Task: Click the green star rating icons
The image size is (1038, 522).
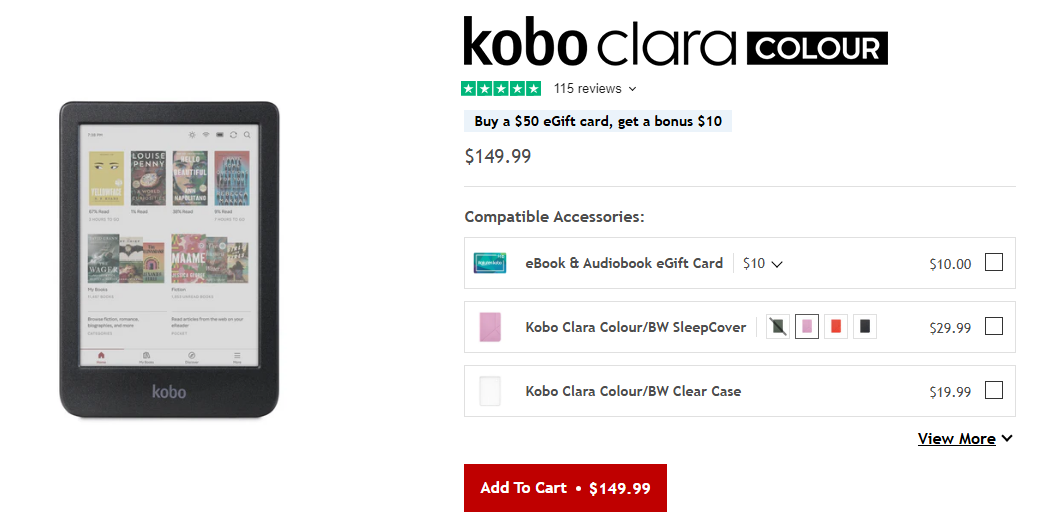Action: point(501,89)
